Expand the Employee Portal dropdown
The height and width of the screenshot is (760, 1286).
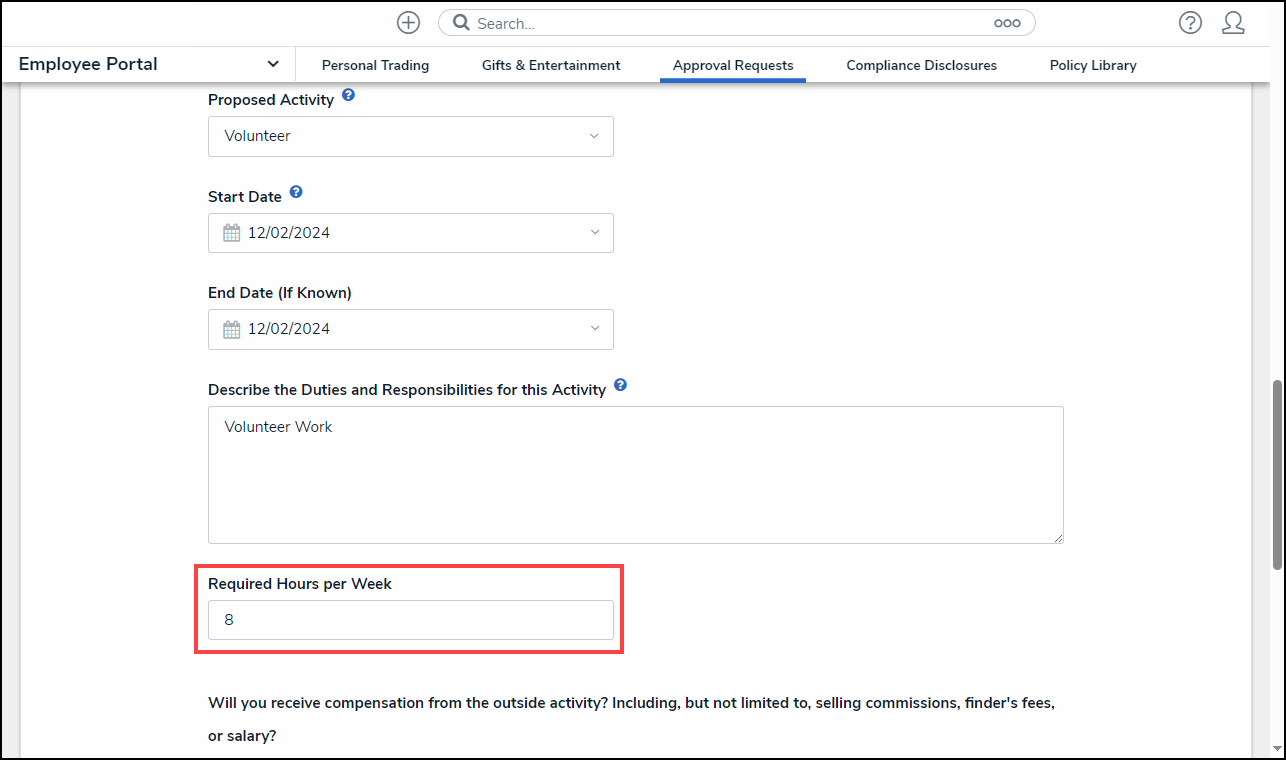pyautogui.click(x=273, y=64)
